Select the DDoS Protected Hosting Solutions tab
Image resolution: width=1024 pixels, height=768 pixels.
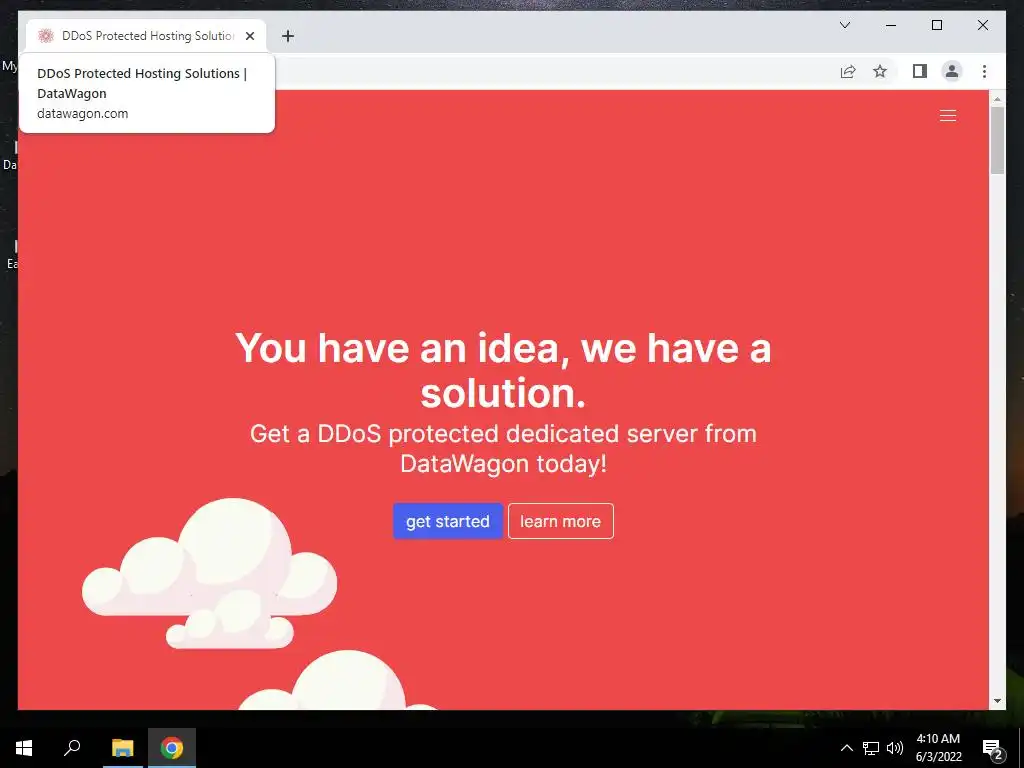pyautogui.click(x=146, y=36)
